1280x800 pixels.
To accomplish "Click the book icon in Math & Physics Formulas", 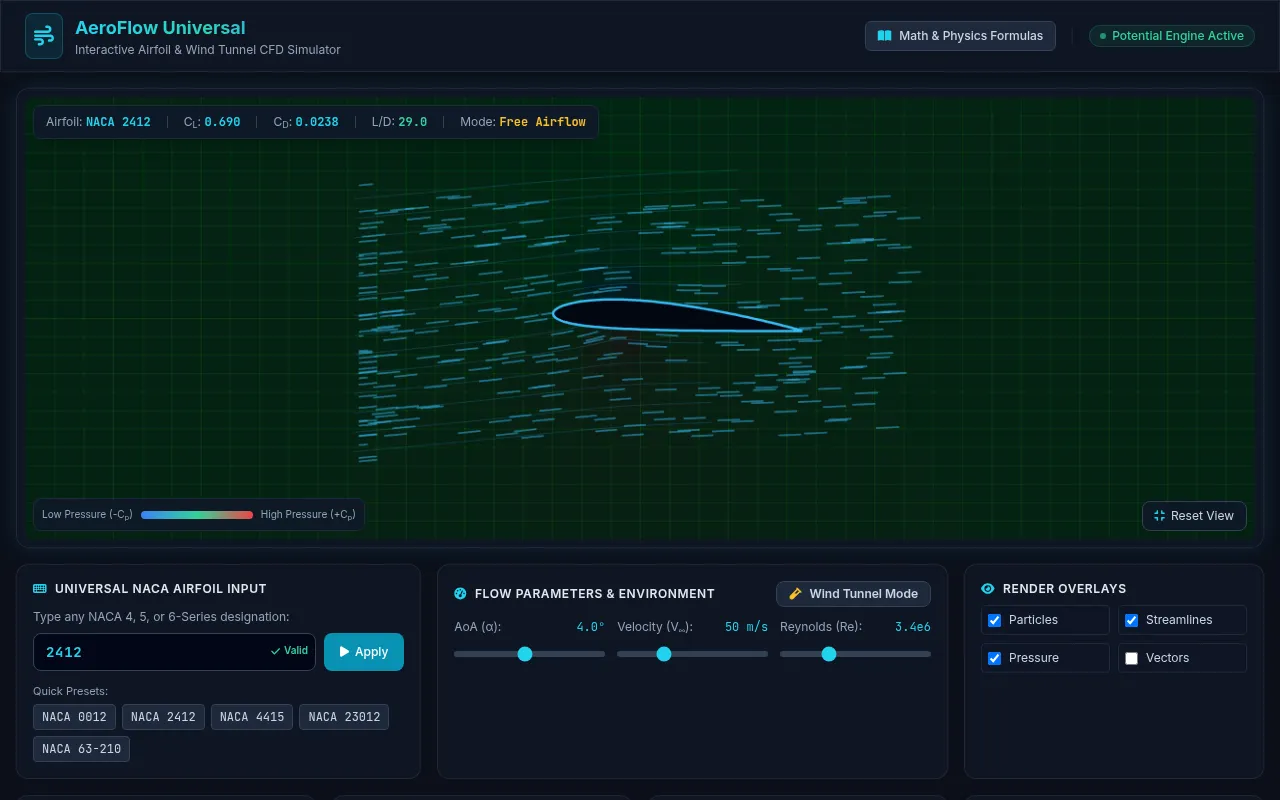I will (x=884, y=36).
